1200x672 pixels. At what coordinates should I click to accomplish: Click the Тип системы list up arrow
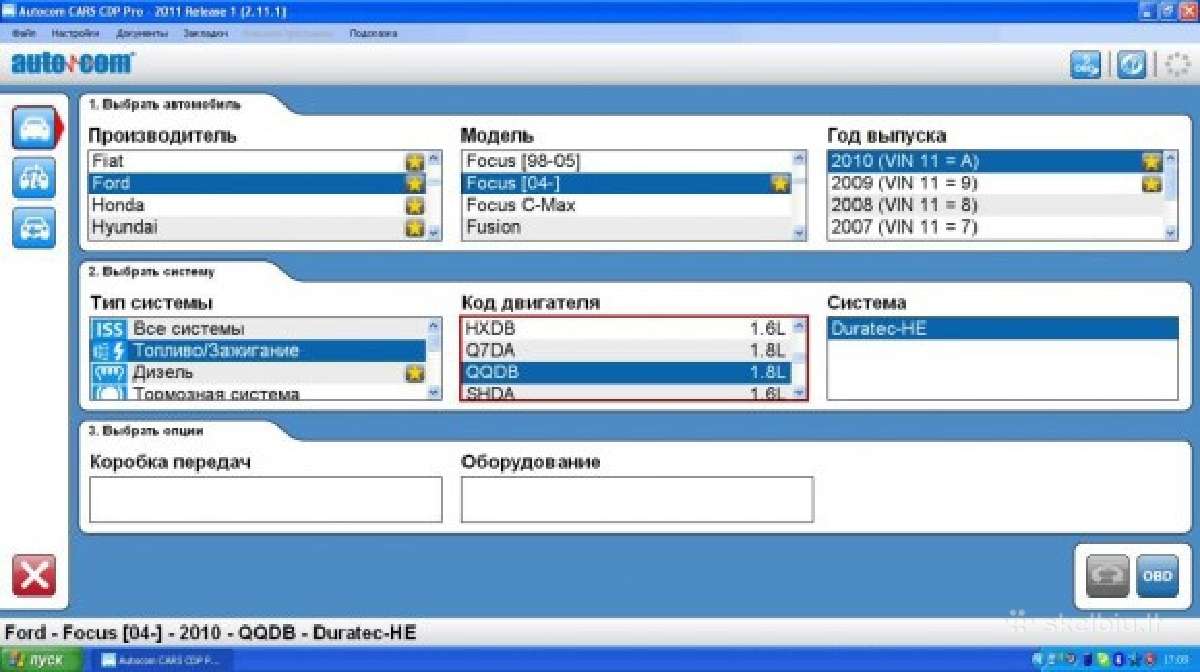(x=434, y=326)
